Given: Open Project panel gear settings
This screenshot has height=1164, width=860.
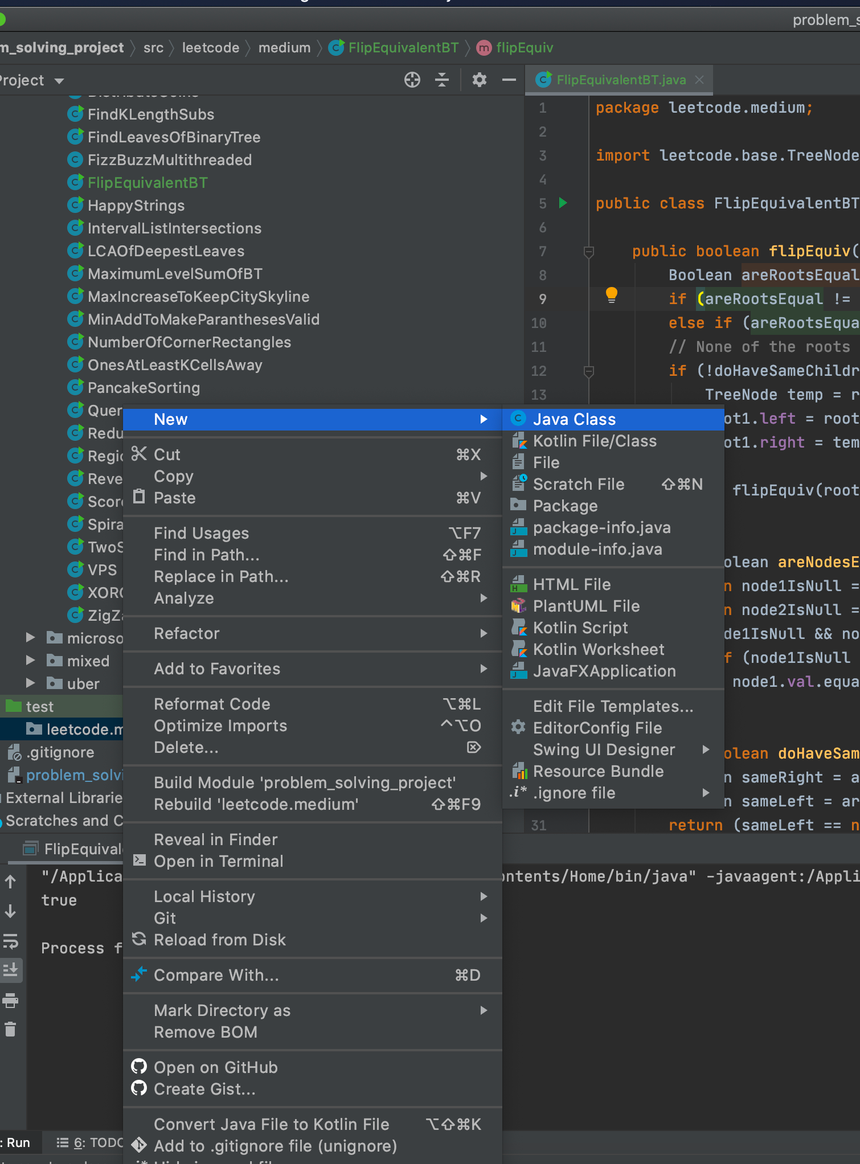Looking at the screenshot, I should (479, 80).
